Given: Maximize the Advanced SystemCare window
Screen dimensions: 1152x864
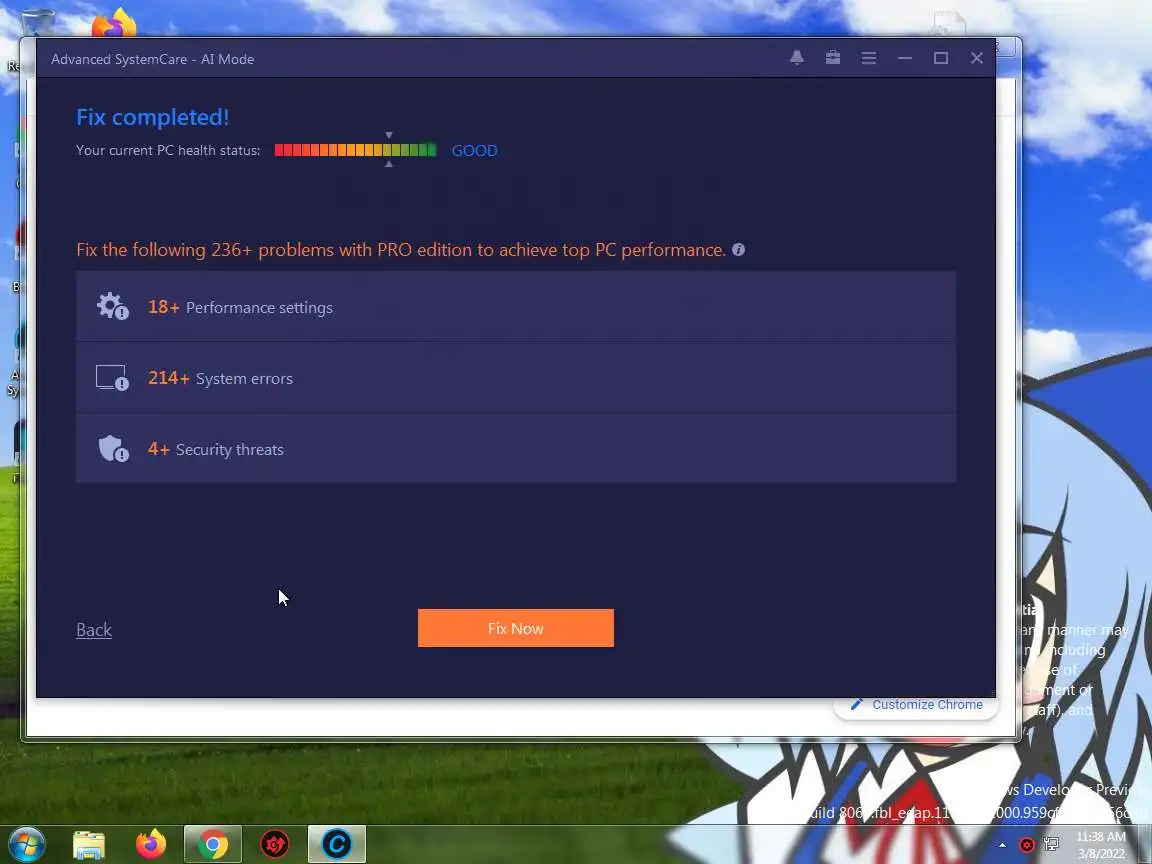Looking at the screenshot, I should [940, 58].
